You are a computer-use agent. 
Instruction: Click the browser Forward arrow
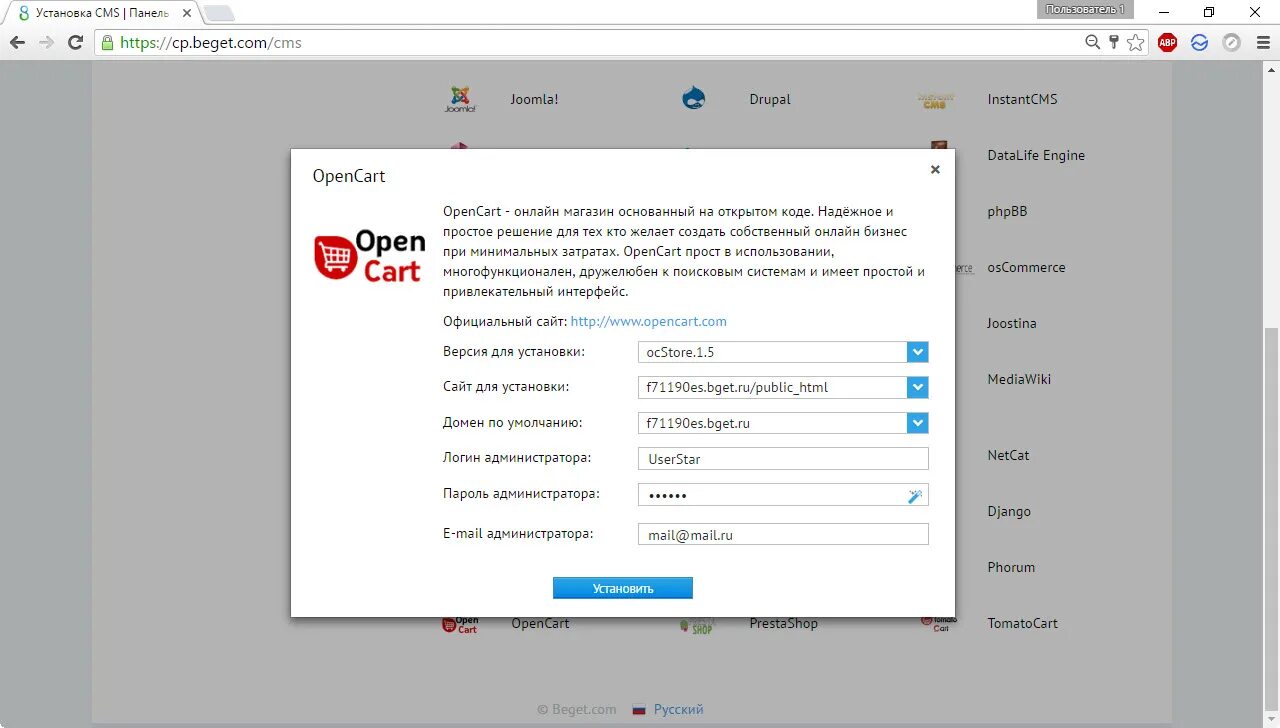pos(46,42)
